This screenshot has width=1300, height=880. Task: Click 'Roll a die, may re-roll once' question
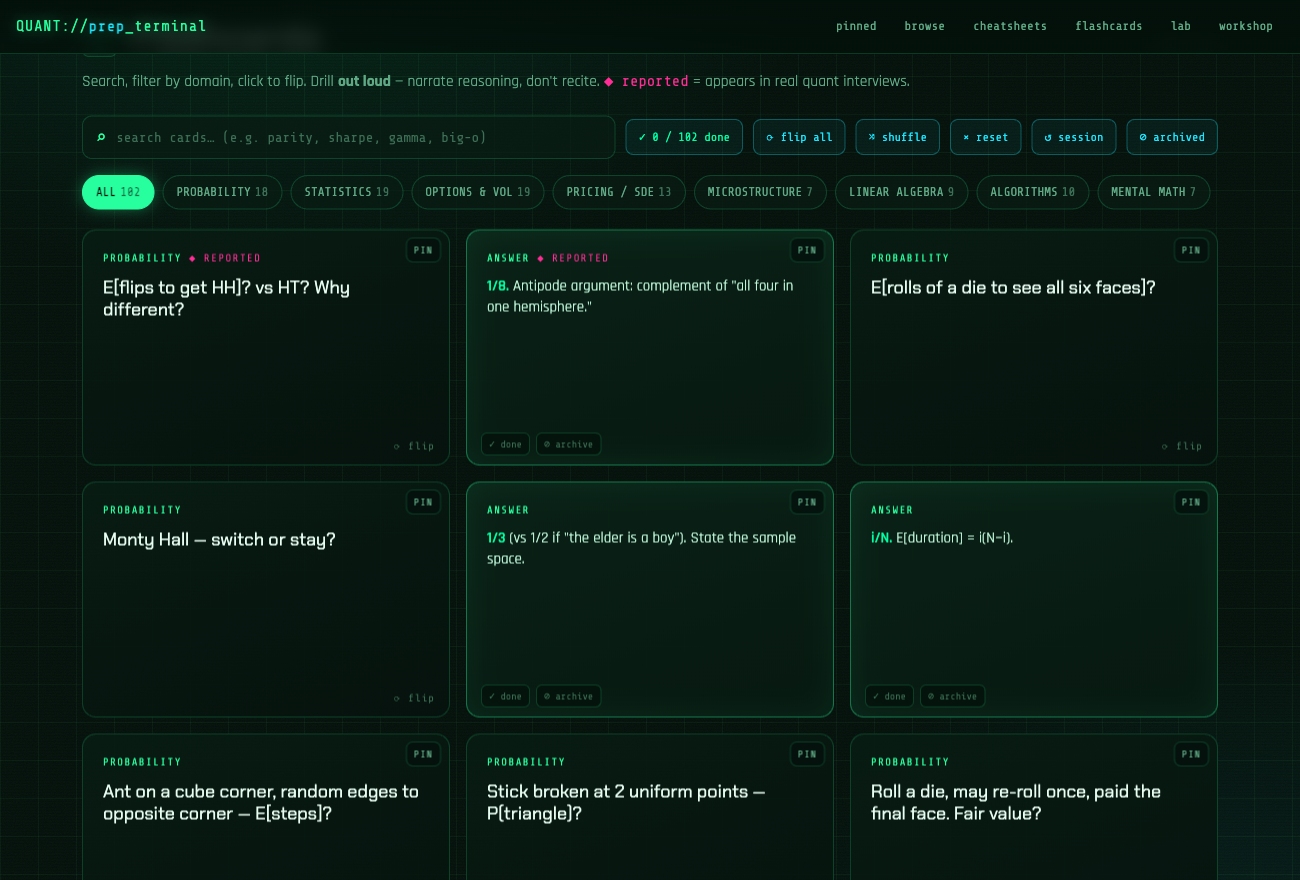point(1016,802)
